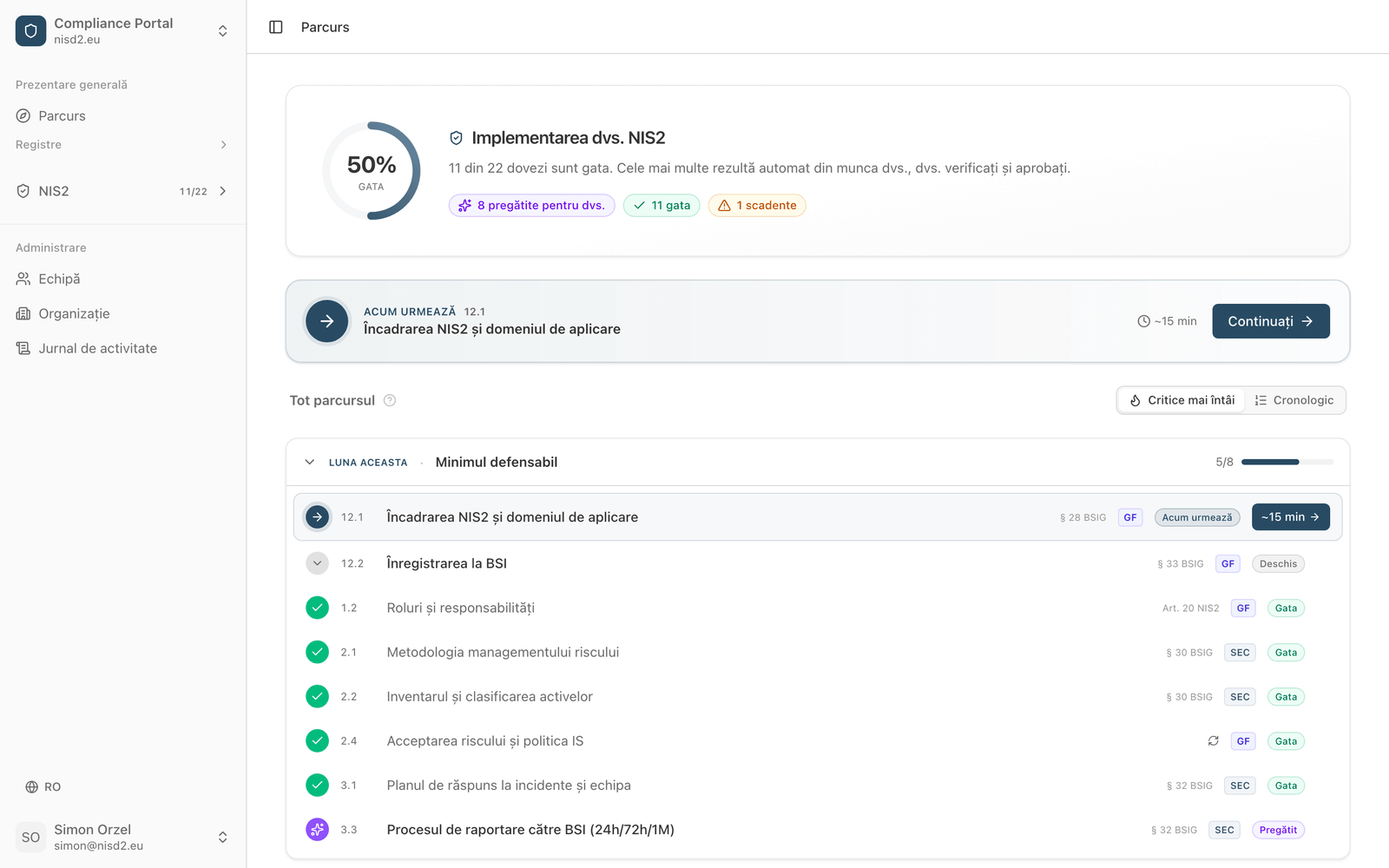Click the Jurnal de activitate log icon
Viewport: 1389px width, 868px height.
23,348
